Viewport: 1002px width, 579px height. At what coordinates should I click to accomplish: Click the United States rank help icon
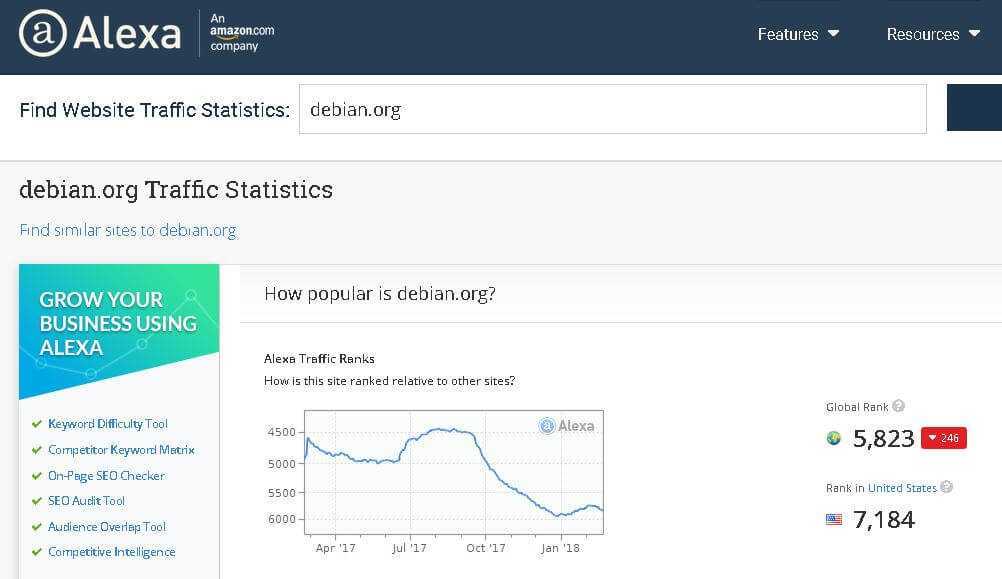click(x=946, y=487)
